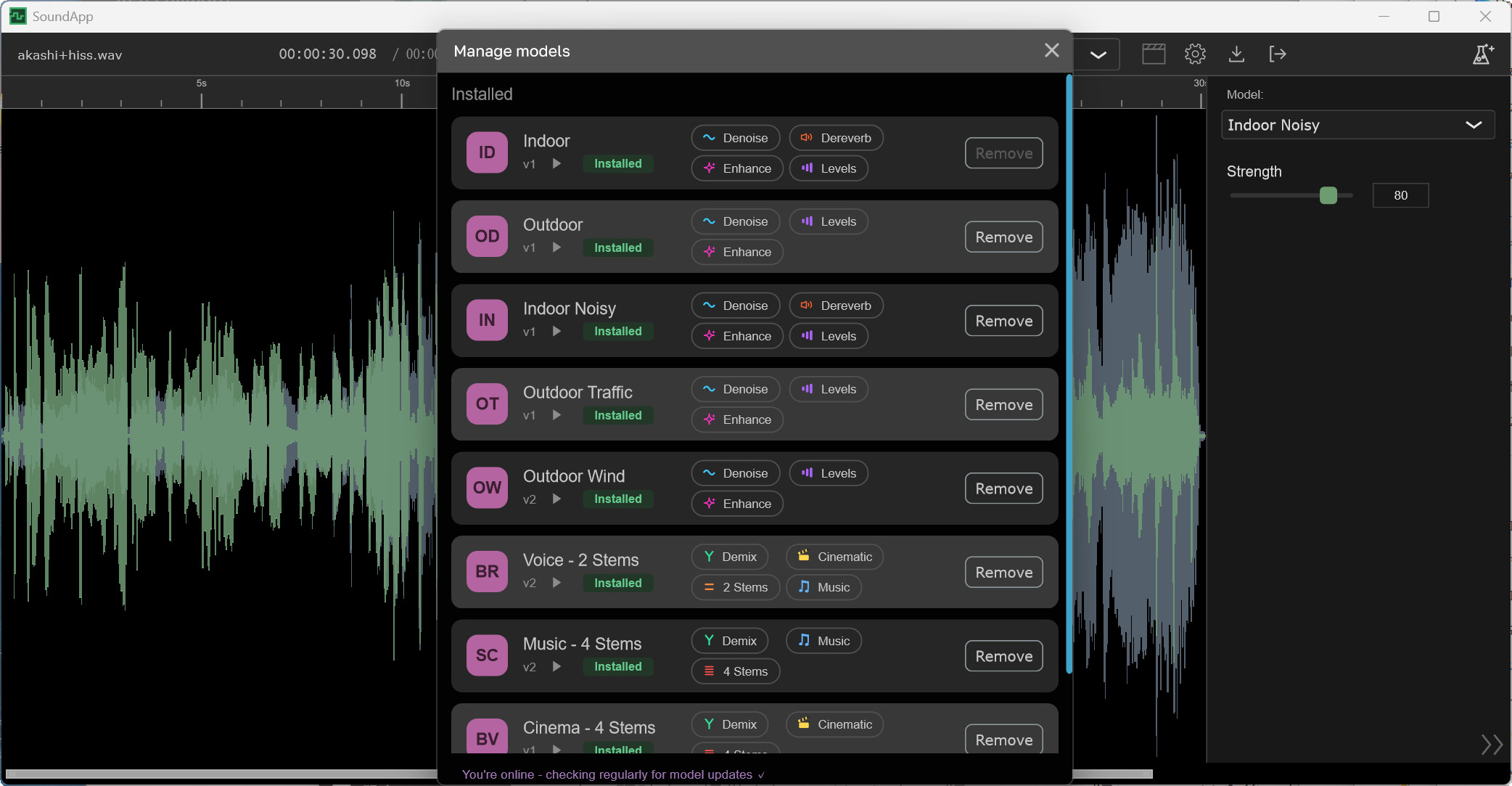Collapse the side panel with double chevron
Screen dimensions: 1512x786
click(x=1491, y=744)
